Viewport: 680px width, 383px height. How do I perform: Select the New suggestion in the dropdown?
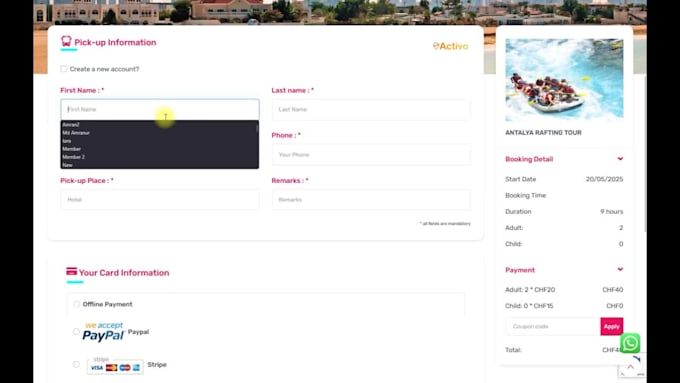click(67, 165)
